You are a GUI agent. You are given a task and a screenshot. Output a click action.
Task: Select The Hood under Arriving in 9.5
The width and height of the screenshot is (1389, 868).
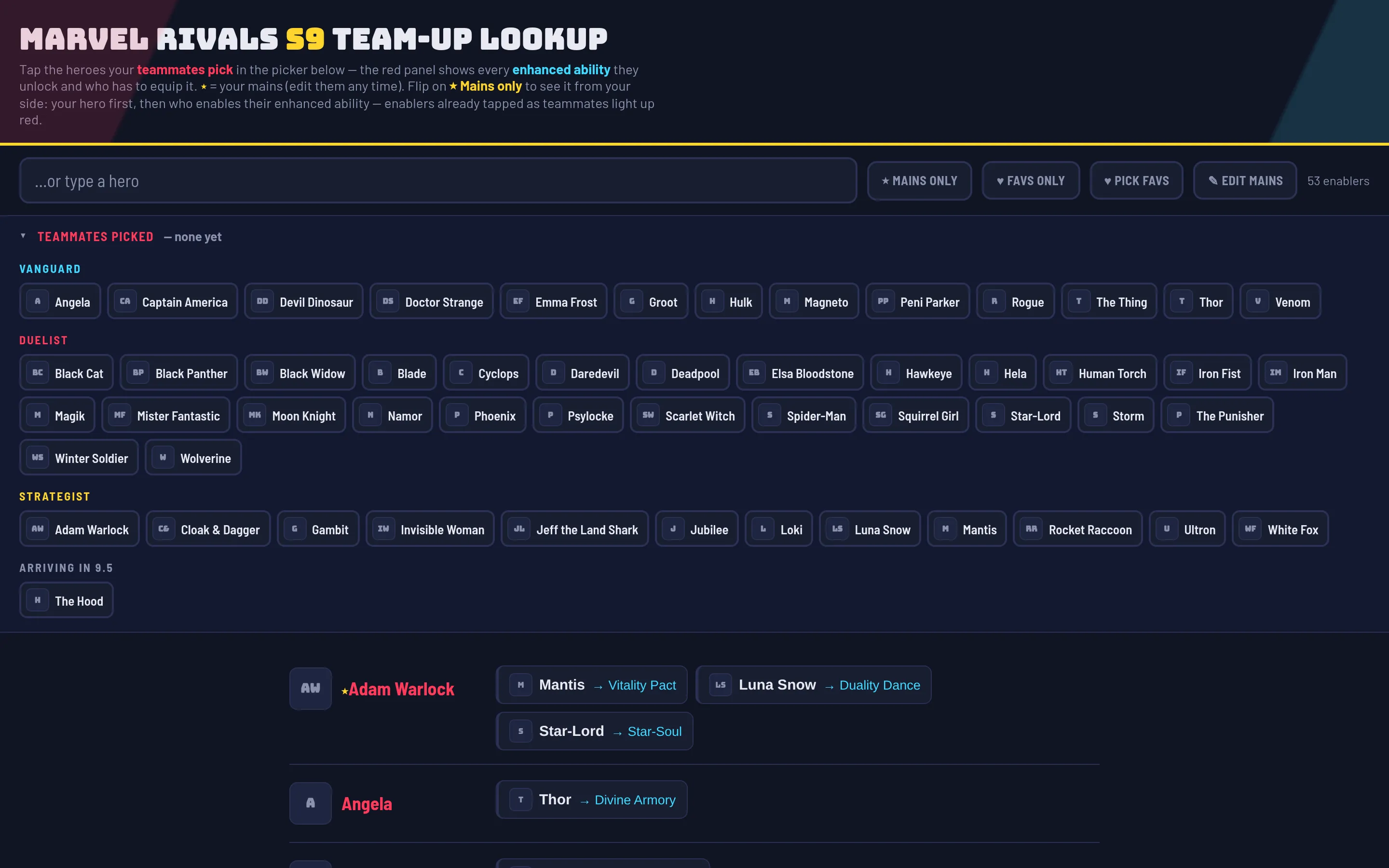[67, 600]
